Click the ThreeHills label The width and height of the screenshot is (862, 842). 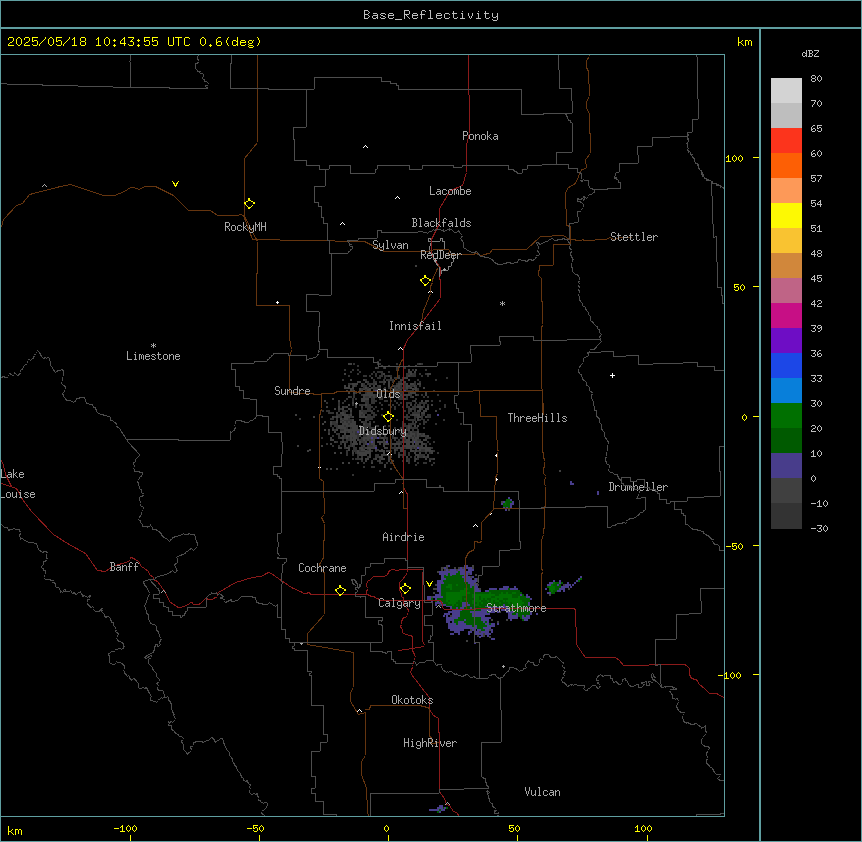(x=537, y=418)
